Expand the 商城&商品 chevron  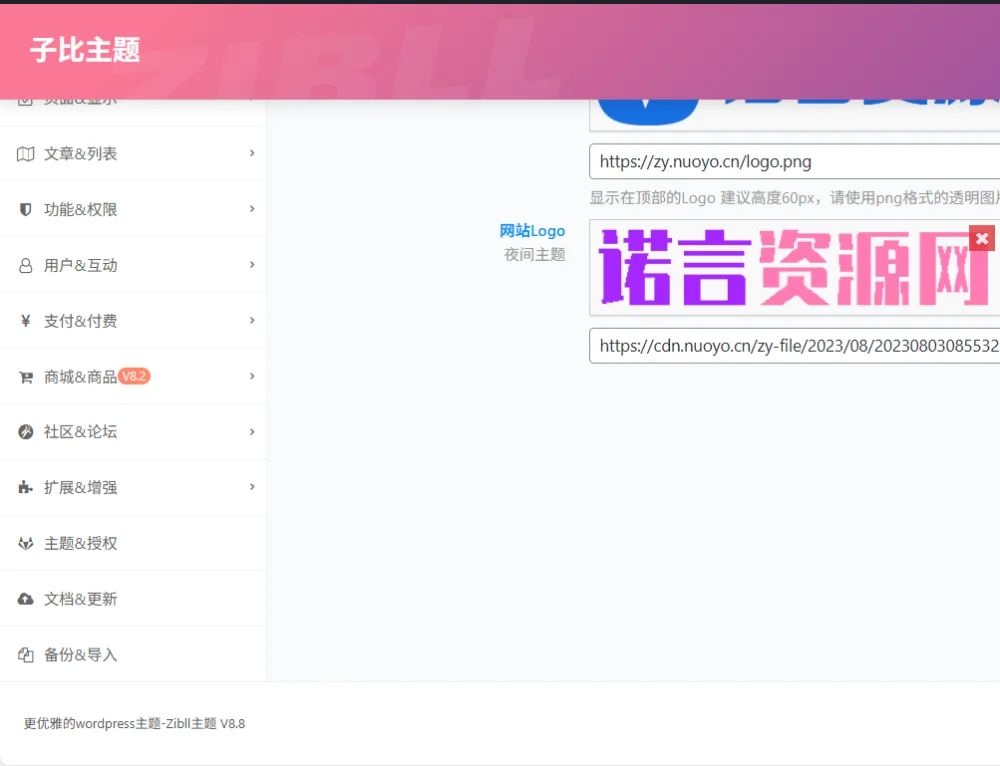(252, 376)
